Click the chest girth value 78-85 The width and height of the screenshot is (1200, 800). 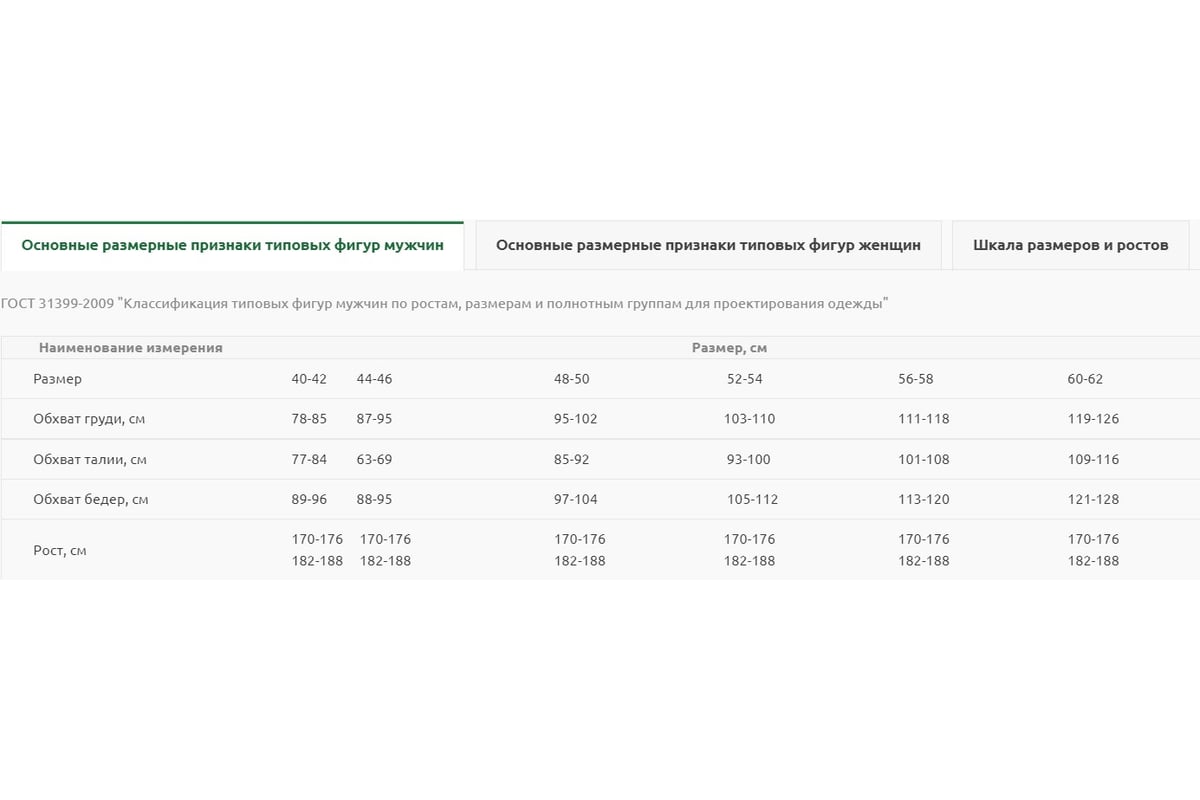pos(309,419)
